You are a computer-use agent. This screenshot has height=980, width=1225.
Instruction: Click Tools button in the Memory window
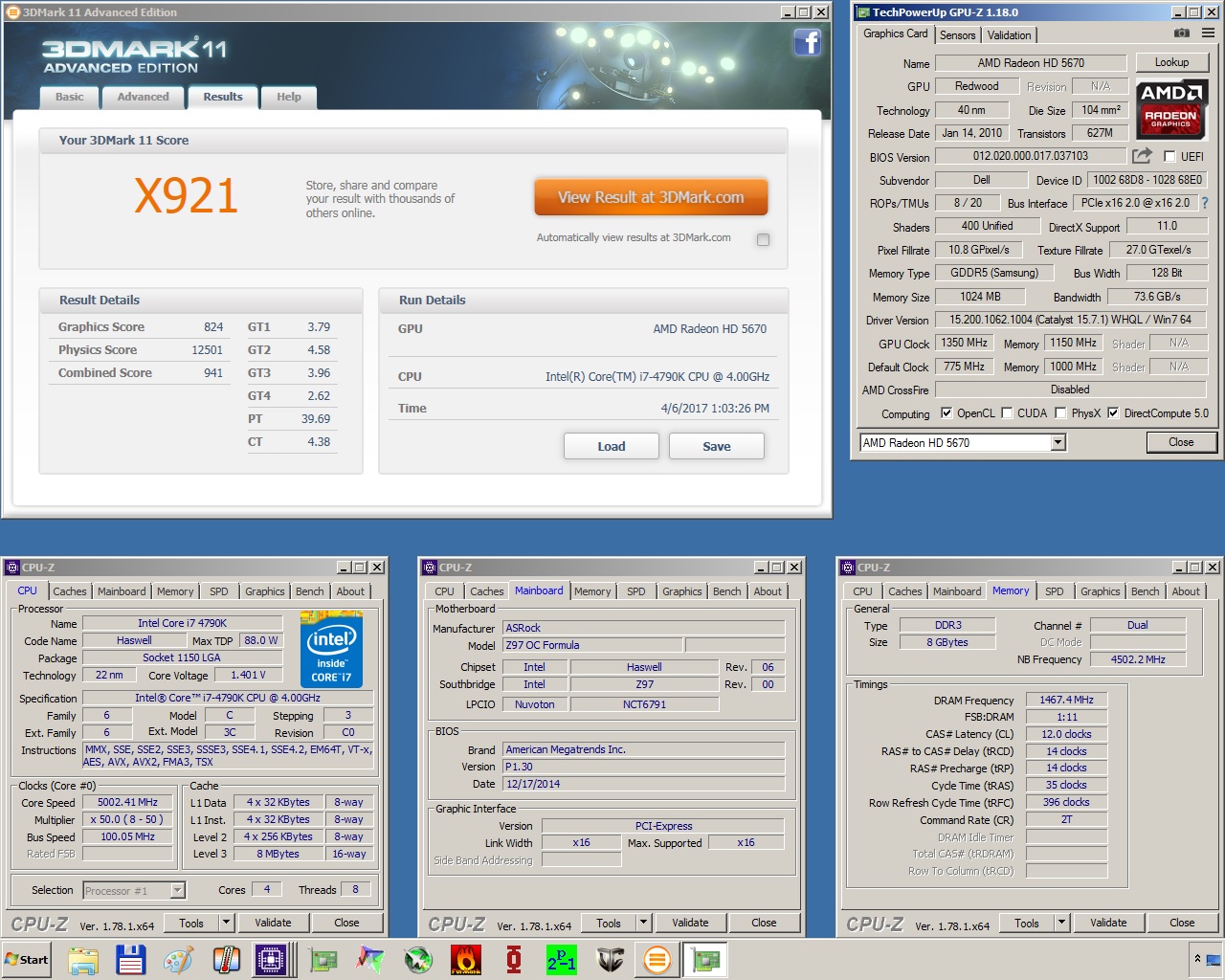coord(1027,923)
